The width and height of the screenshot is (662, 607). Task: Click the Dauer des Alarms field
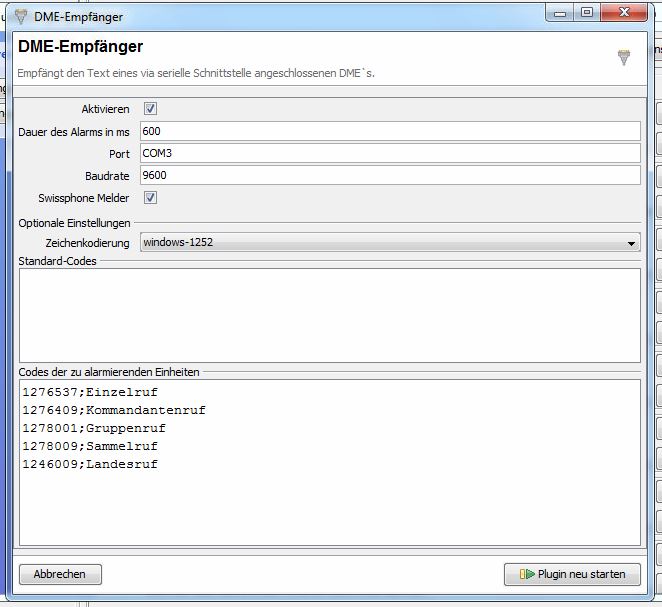pyautogui.click(x=390, y=132)
